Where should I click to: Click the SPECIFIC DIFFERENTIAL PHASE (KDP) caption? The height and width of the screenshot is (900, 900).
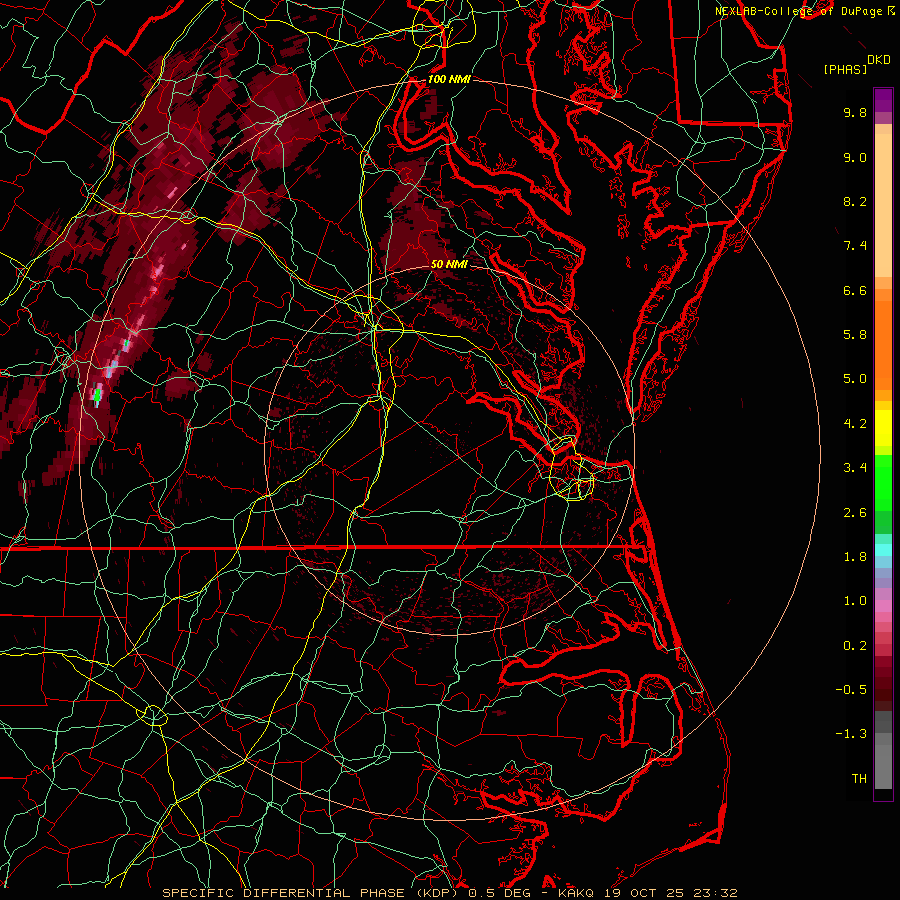312,893
